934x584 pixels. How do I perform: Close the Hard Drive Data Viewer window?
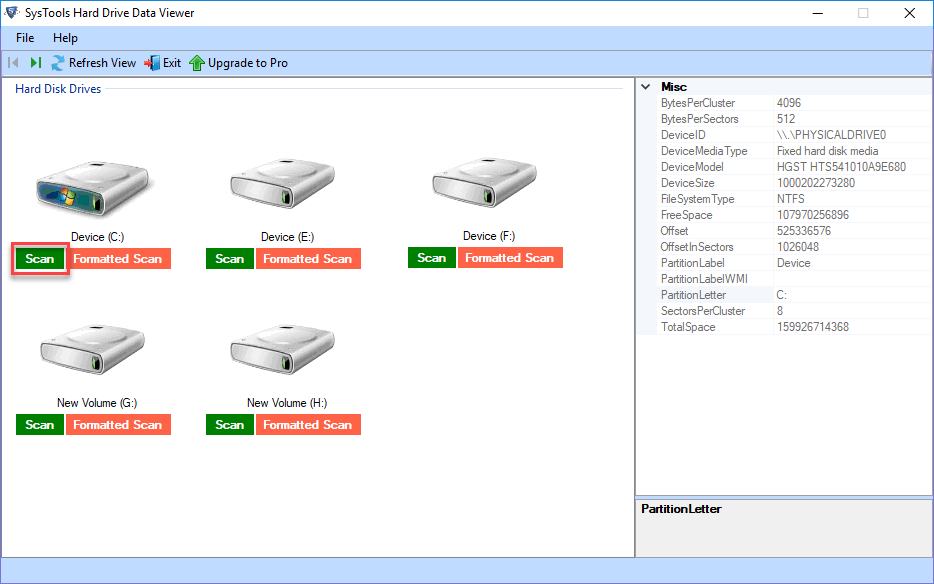(910, 13)
